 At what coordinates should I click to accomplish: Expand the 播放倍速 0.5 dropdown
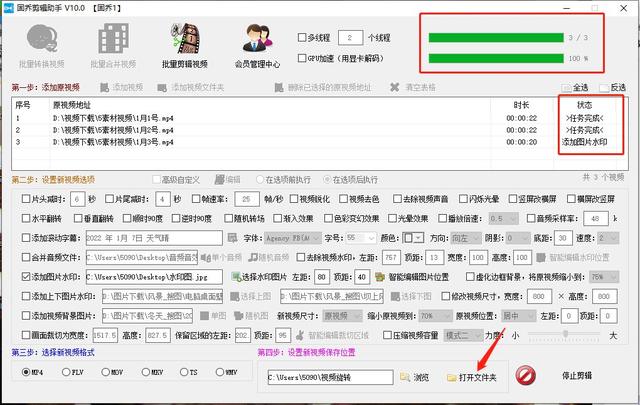click(504, 218)
